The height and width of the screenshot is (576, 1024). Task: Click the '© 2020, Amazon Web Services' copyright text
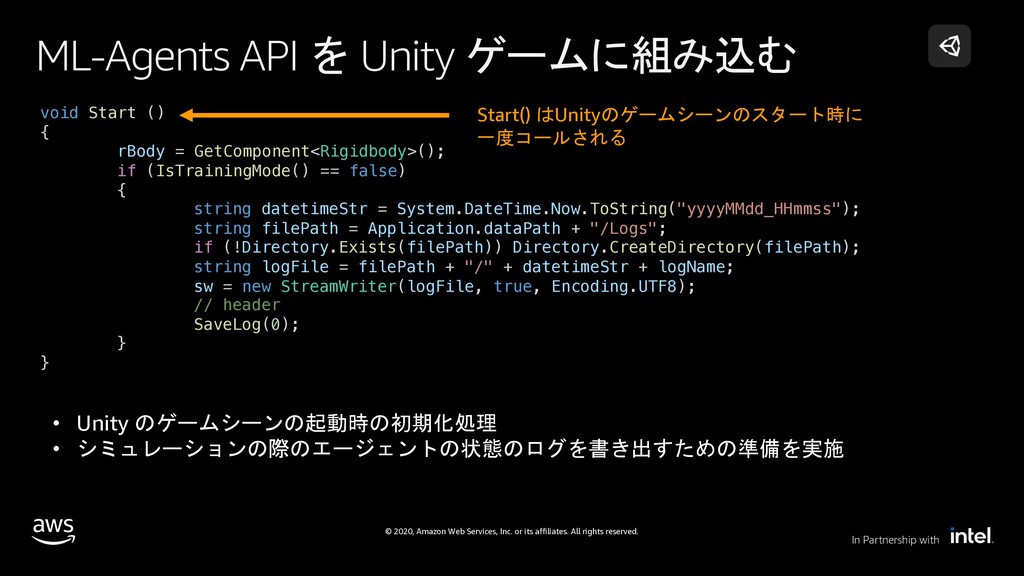click(511, 532)
